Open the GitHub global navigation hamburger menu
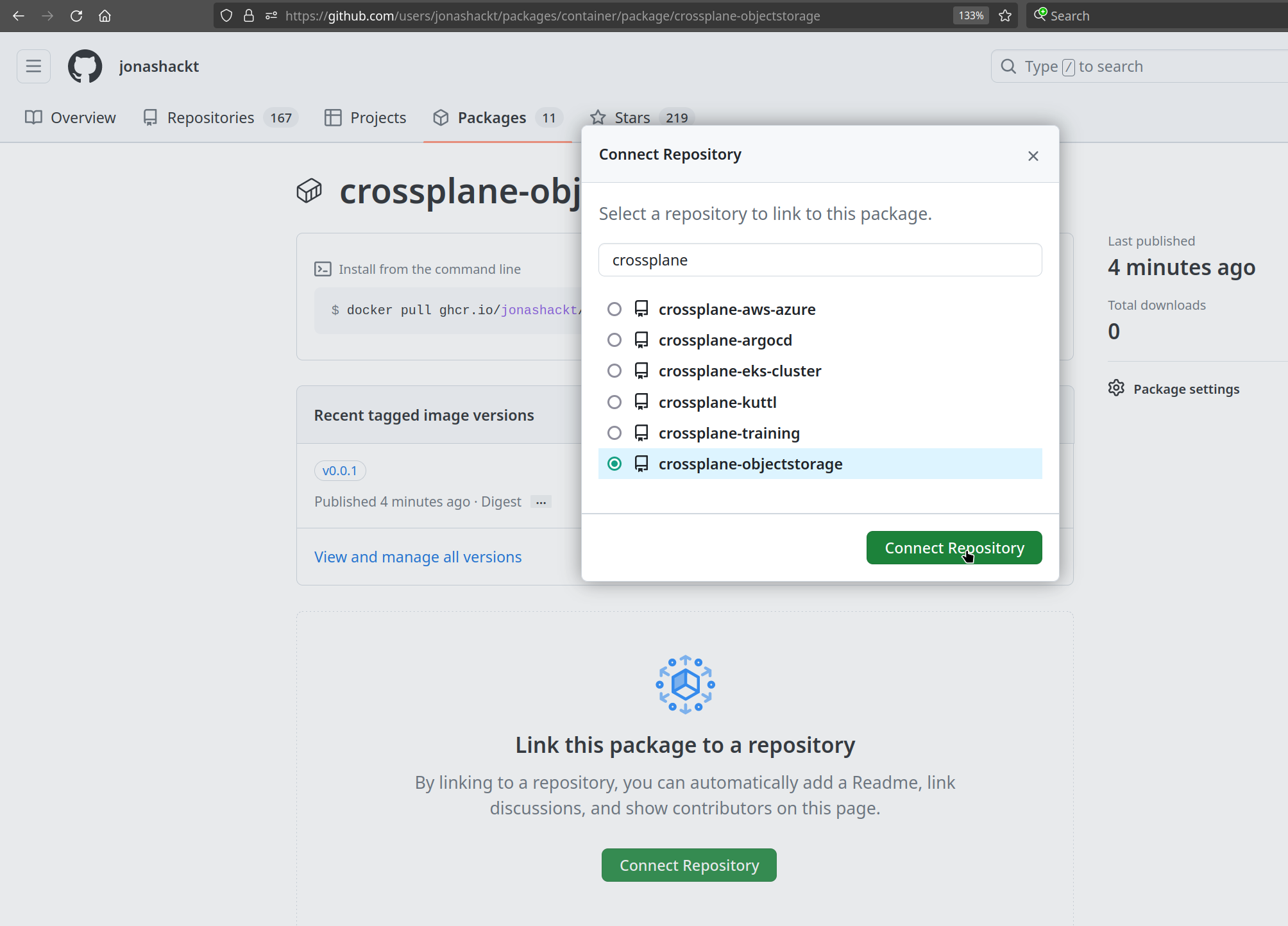Screen dimensions: 1288x926 click(x=33, y=66)
